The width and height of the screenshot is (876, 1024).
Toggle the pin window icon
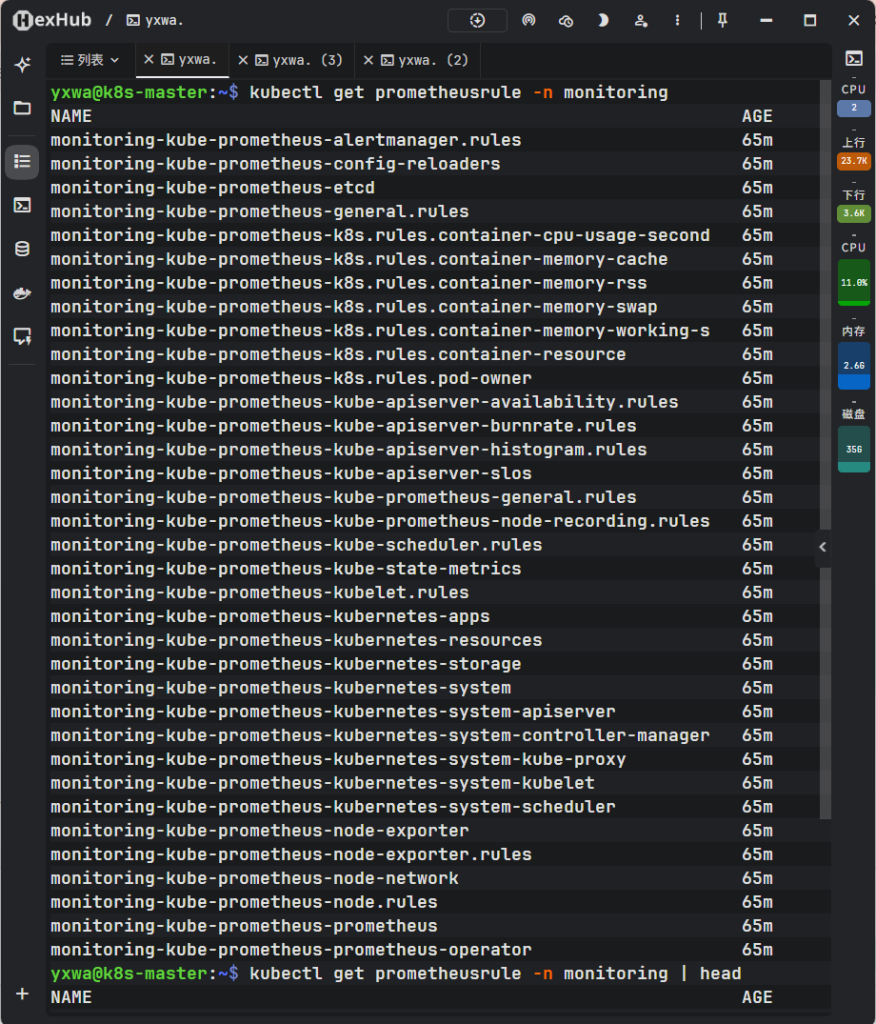point(722,20)
